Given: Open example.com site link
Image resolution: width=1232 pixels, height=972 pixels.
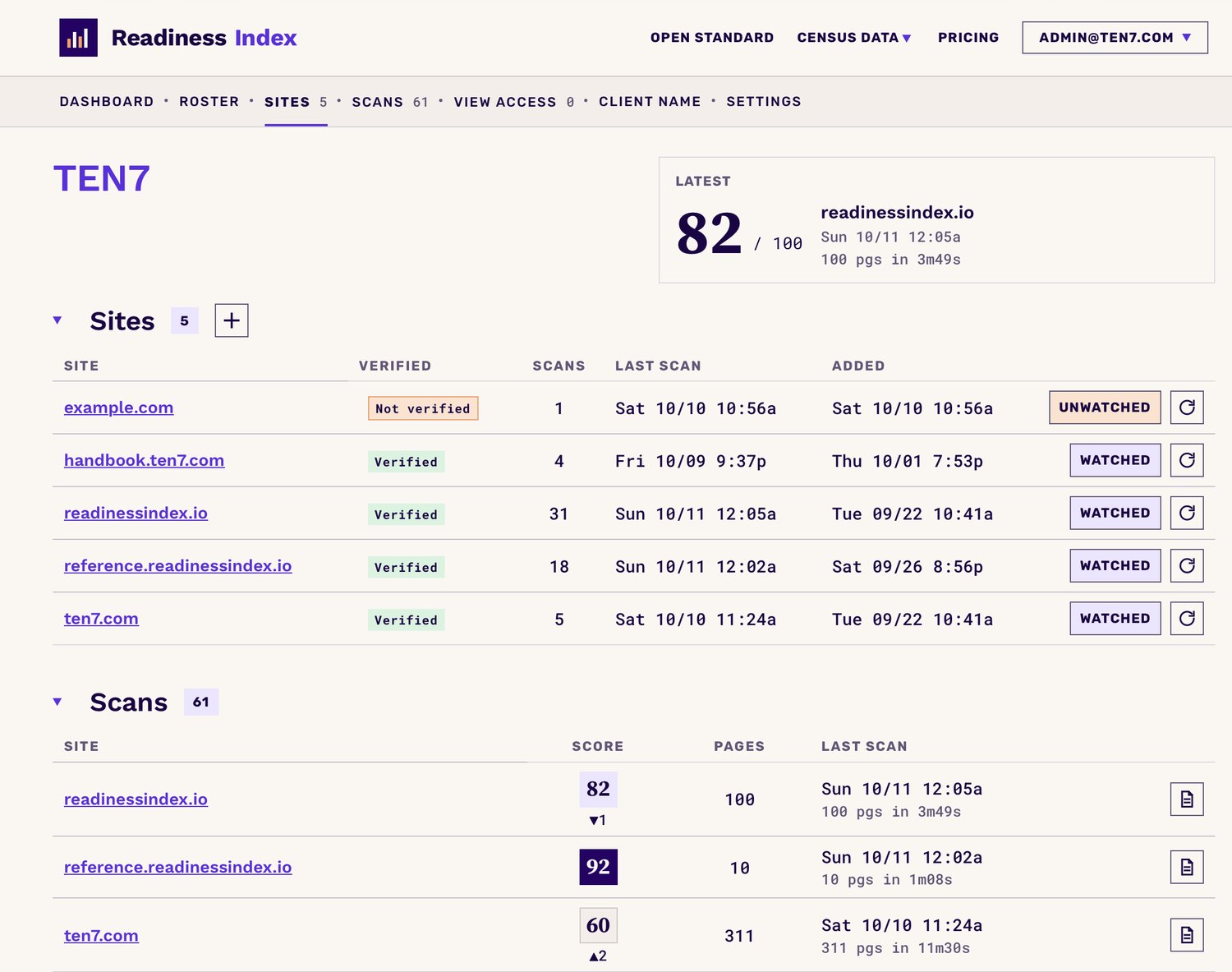Looking at the screenshot, I should pos(119,408).
